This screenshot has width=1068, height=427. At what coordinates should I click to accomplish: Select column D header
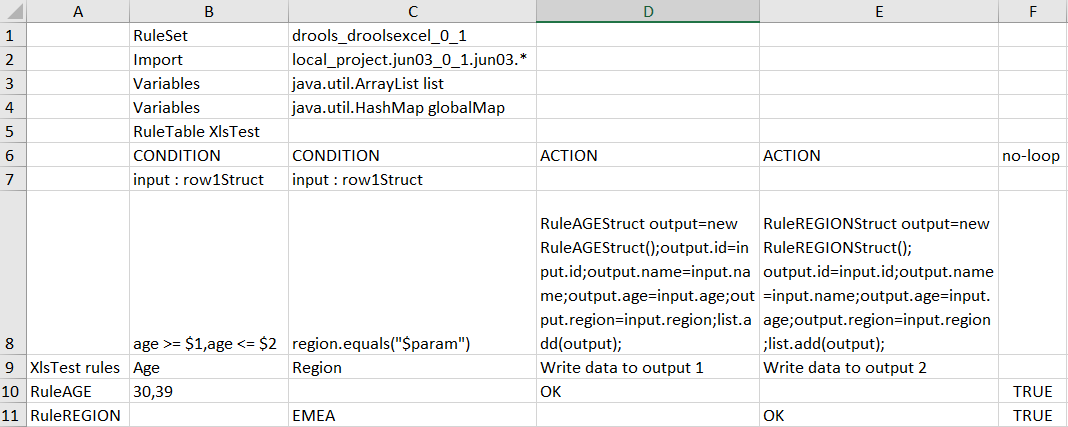click(x=647, y=11)
